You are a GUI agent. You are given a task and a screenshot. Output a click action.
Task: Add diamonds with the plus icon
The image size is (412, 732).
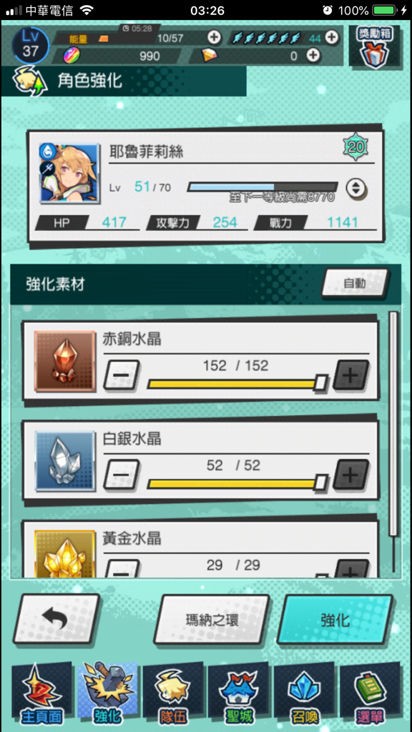tap(313, 56)
